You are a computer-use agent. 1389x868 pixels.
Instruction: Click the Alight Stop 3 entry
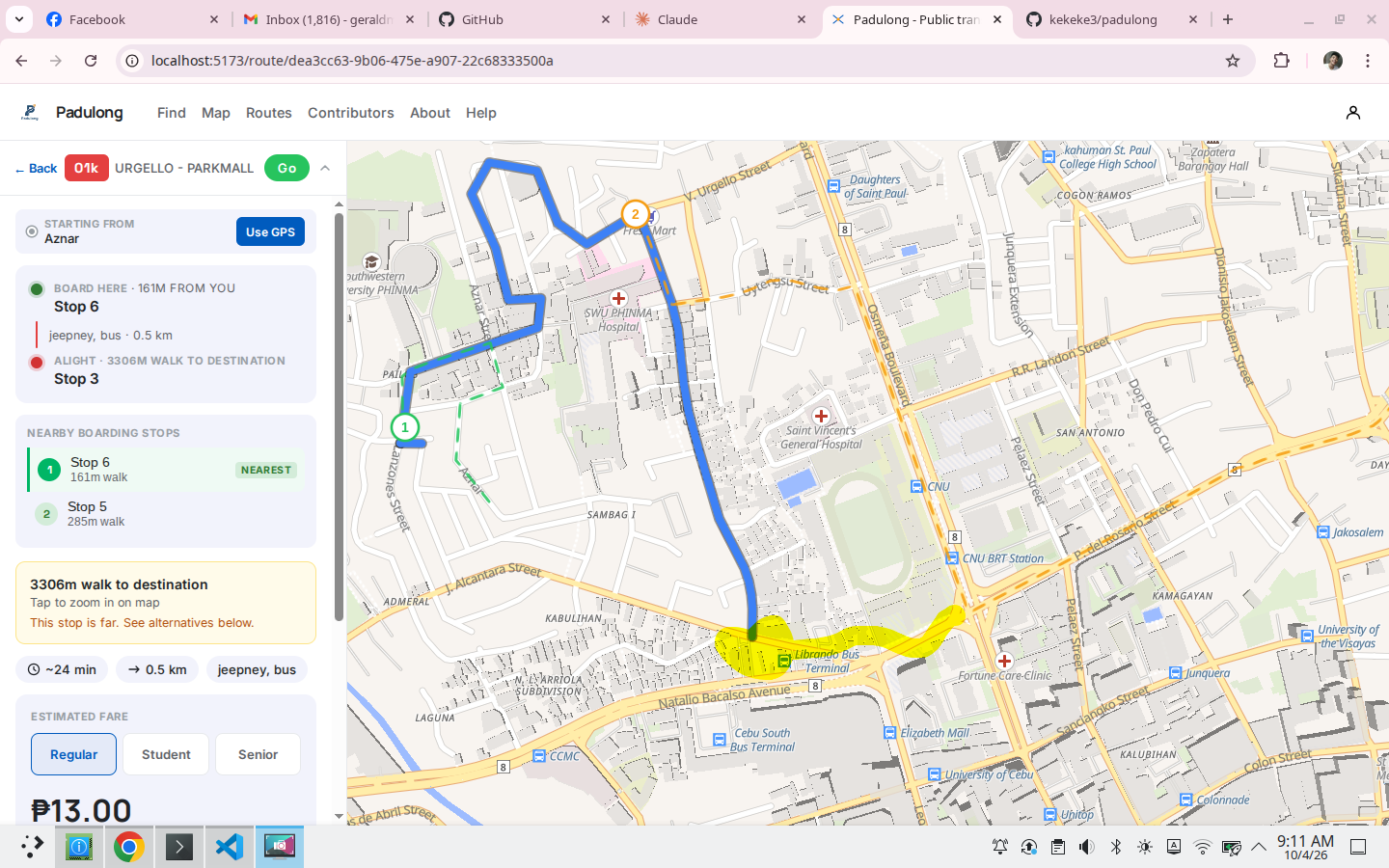(166, 369)
